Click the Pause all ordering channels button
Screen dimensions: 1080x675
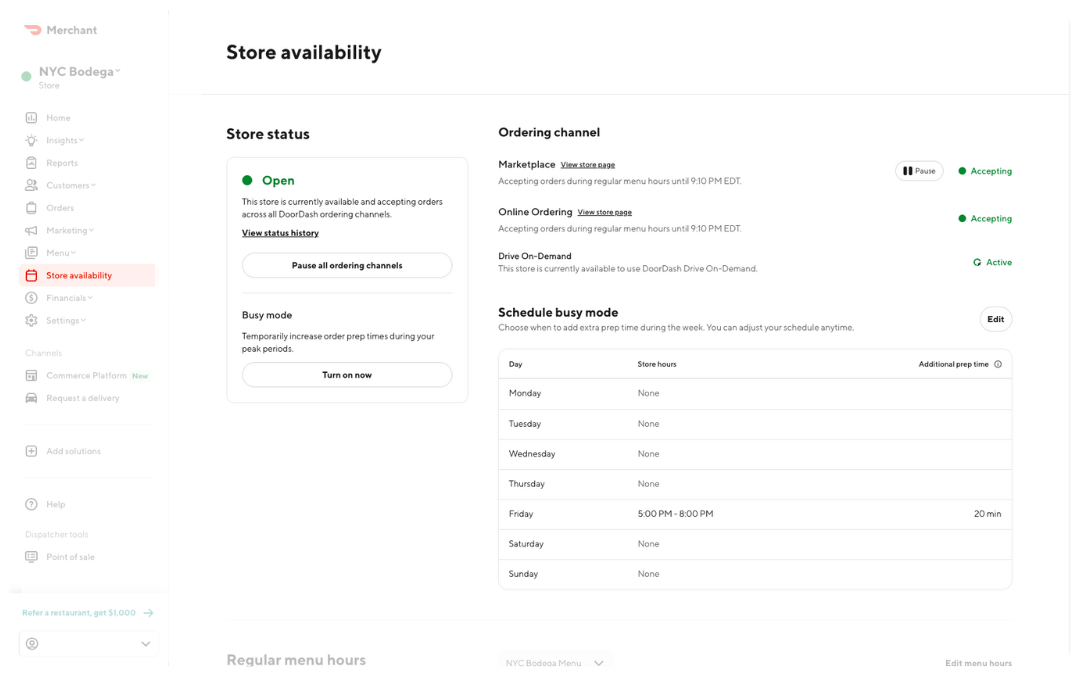[x=346, y=265]
